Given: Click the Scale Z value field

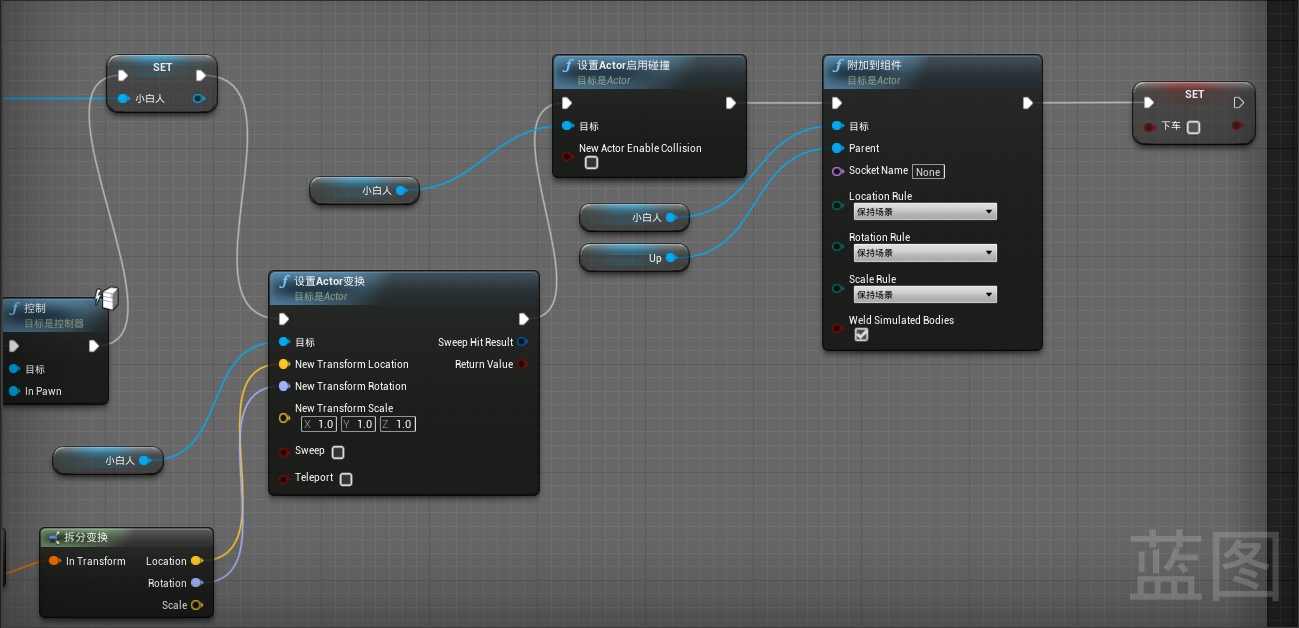Looking at the screenshot, I should 397,424.
